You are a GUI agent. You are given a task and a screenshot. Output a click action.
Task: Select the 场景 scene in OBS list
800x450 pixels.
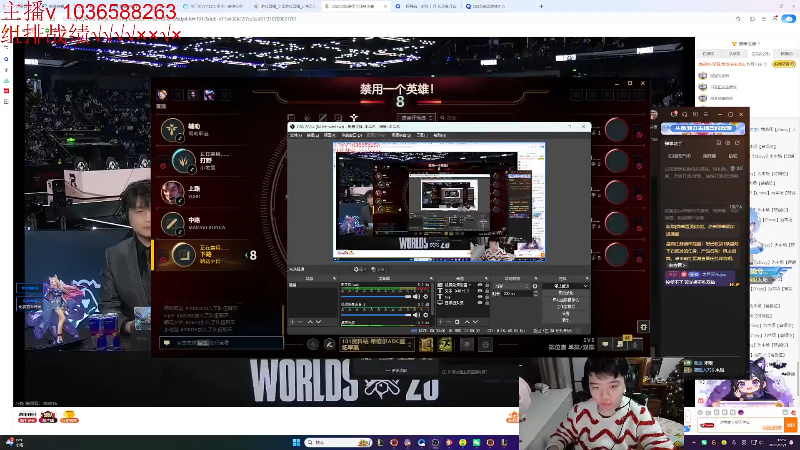(313, 285)
